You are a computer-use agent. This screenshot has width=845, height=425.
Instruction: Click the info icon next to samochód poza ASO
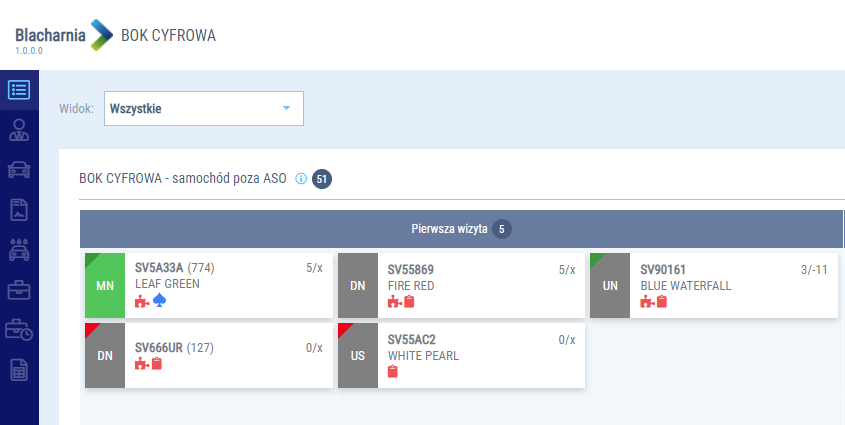pyautogui.click(x=301, y=179)
